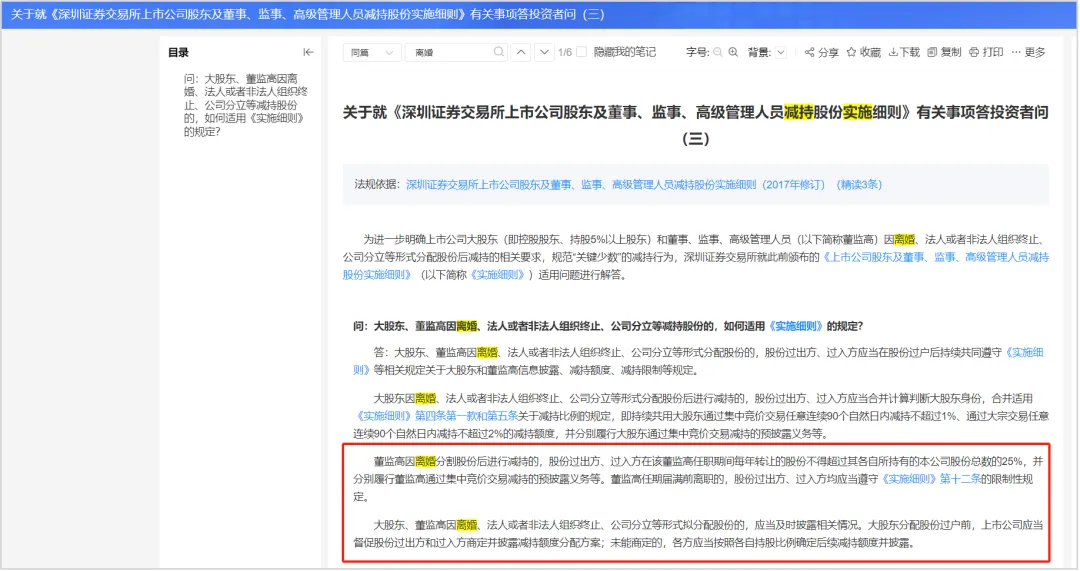Decrease font size with zoom-out icon
Viewport: 1080px width, 571px height.
coord(718,52)
